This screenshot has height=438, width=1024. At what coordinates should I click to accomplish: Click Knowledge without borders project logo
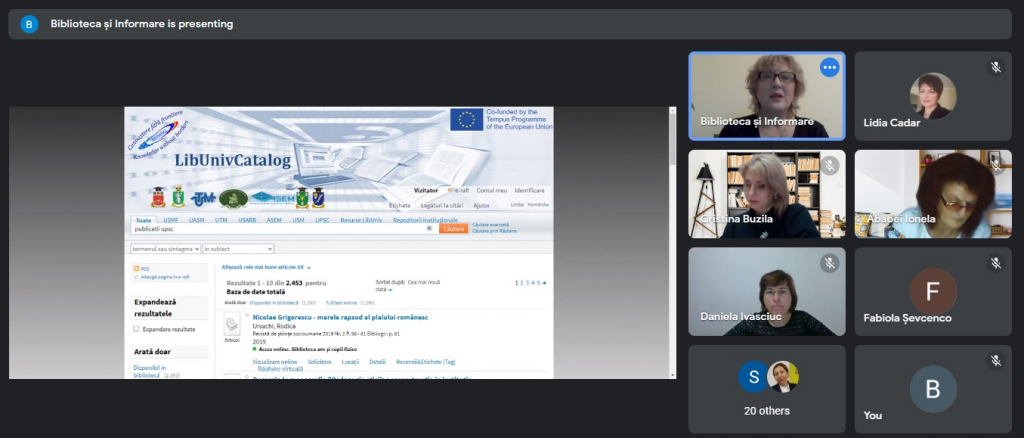pos(158,135)
